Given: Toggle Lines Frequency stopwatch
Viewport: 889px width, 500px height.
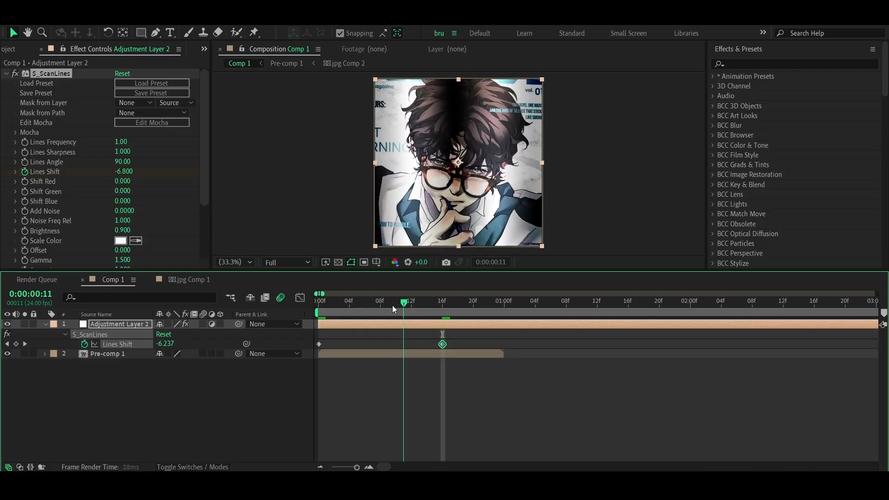Looking at the screenshot, I should (24, 142).
